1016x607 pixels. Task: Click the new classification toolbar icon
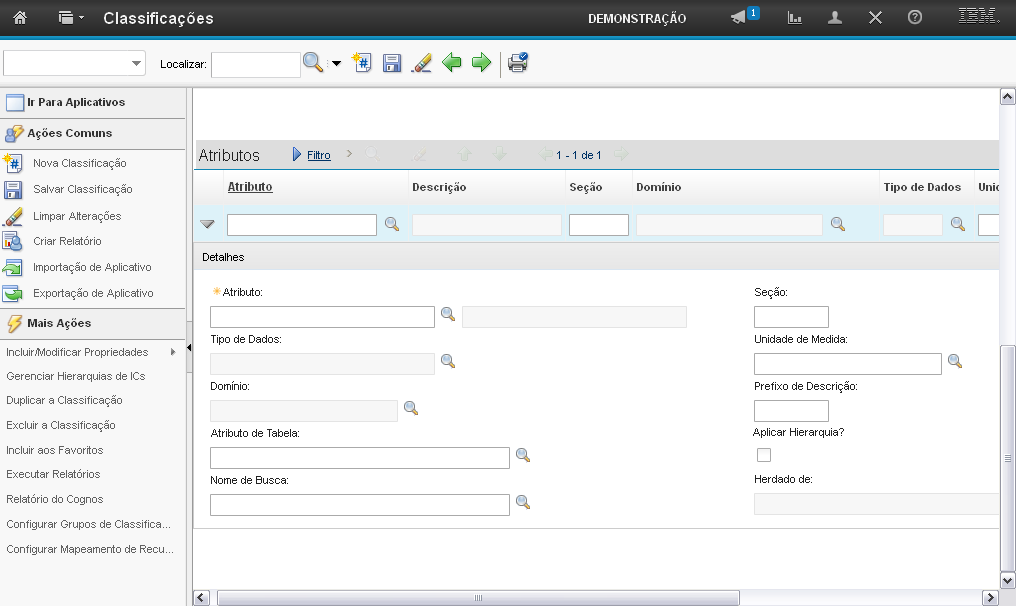[362, 63]
